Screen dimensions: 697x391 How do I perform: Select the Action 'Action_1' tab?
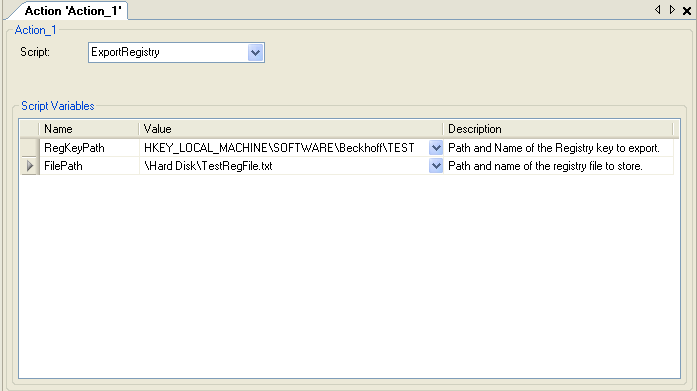(72, 11)
